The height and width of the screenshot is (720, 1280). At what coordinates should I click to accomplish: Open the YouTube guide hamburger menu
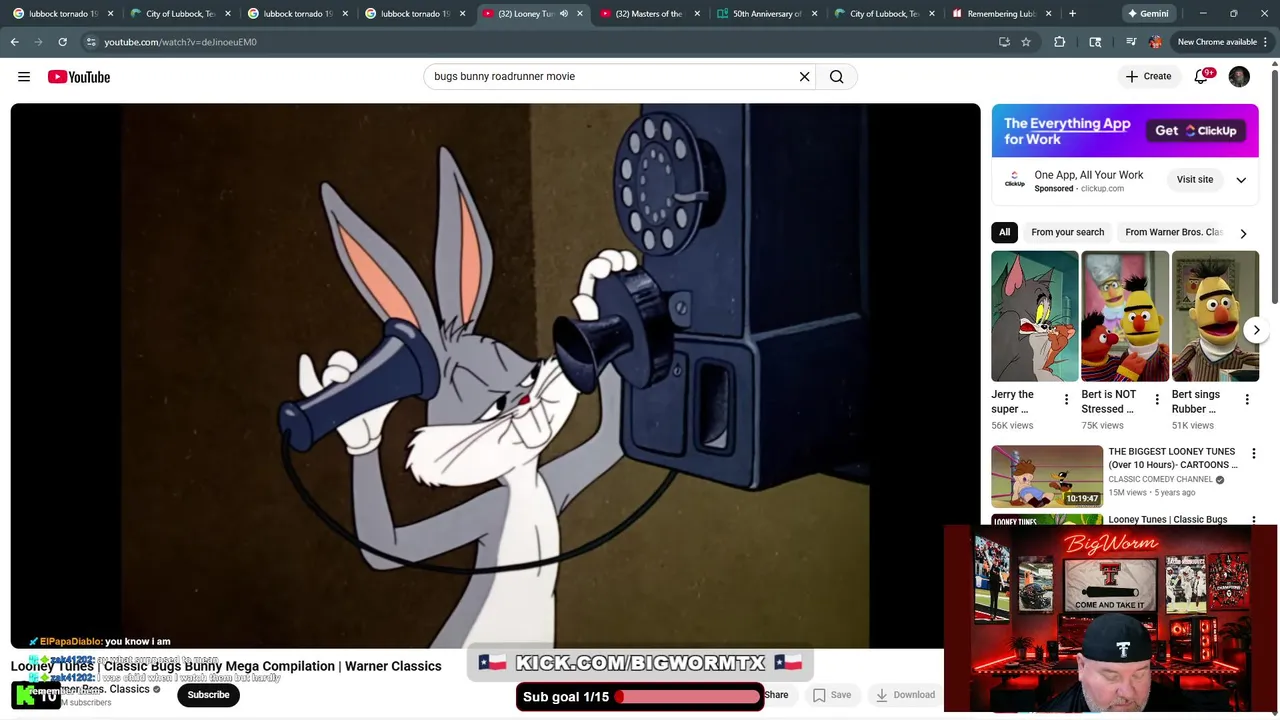pos(24,77)
